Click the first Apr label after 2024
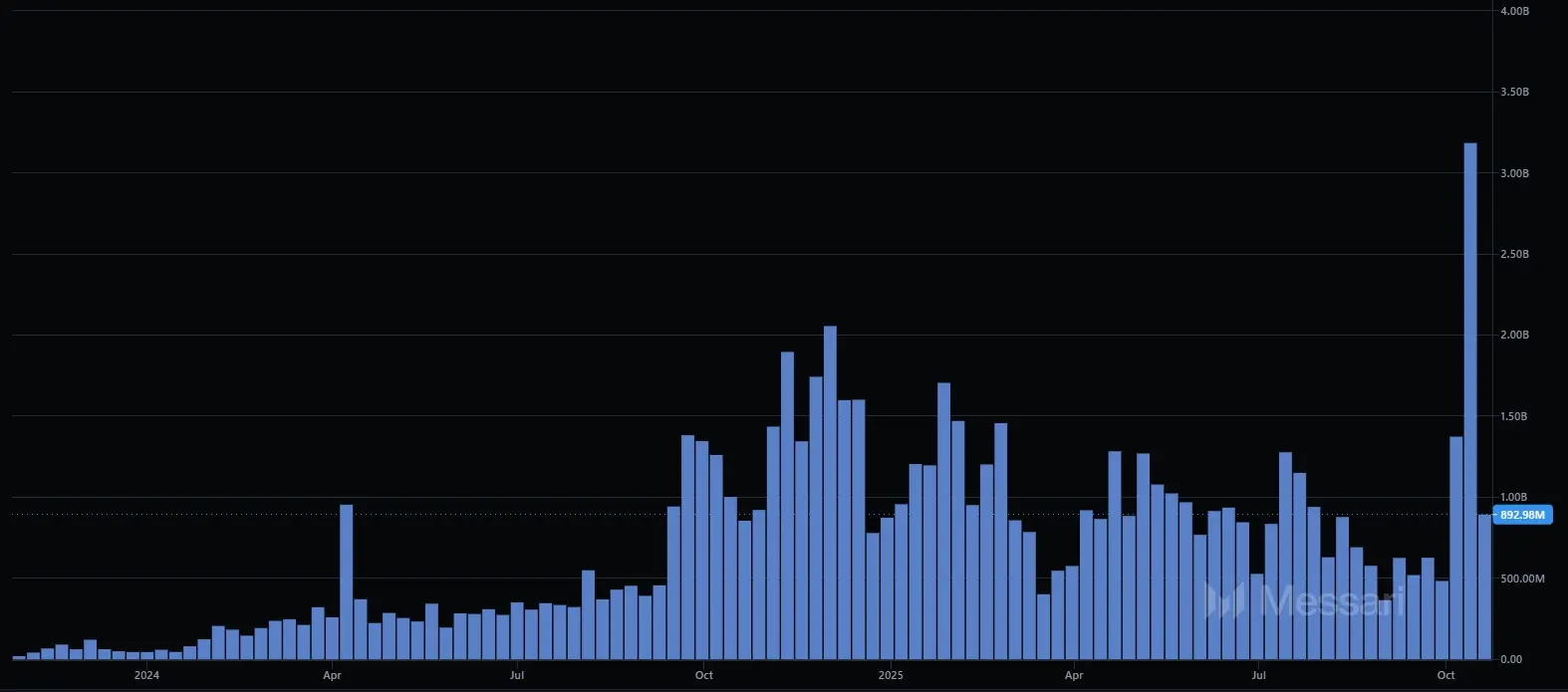This screenshot has height=692, width=1568. [x=332, y=675]
